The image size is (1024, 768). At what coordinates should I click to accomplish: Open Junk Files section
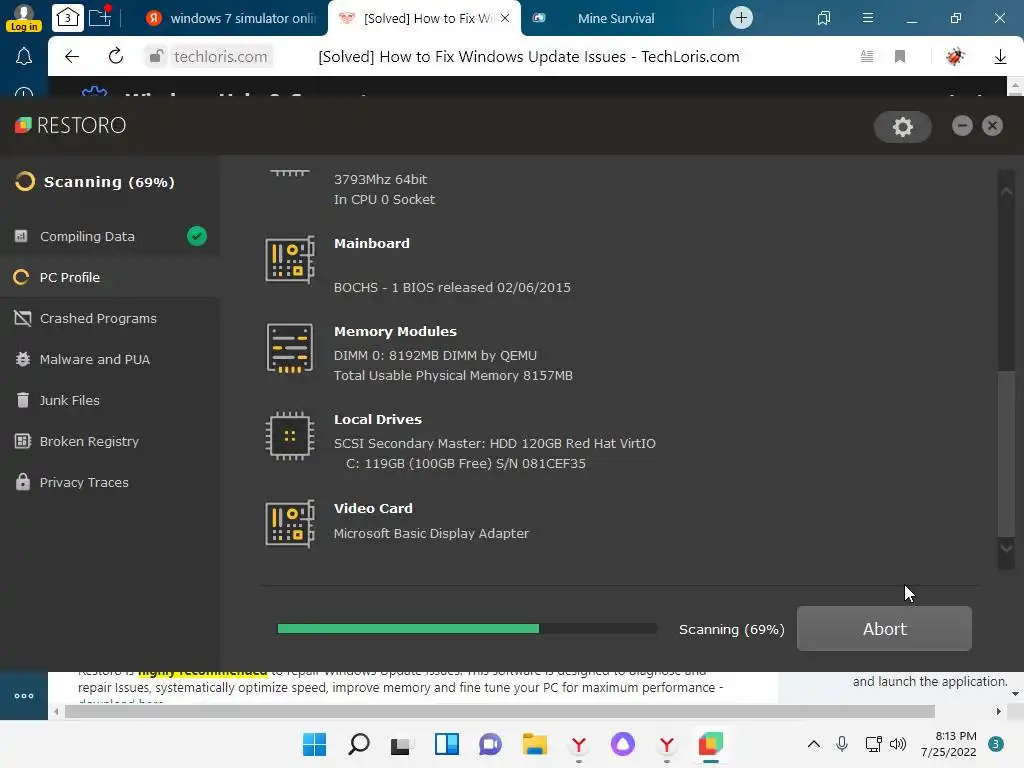[110, 400]
